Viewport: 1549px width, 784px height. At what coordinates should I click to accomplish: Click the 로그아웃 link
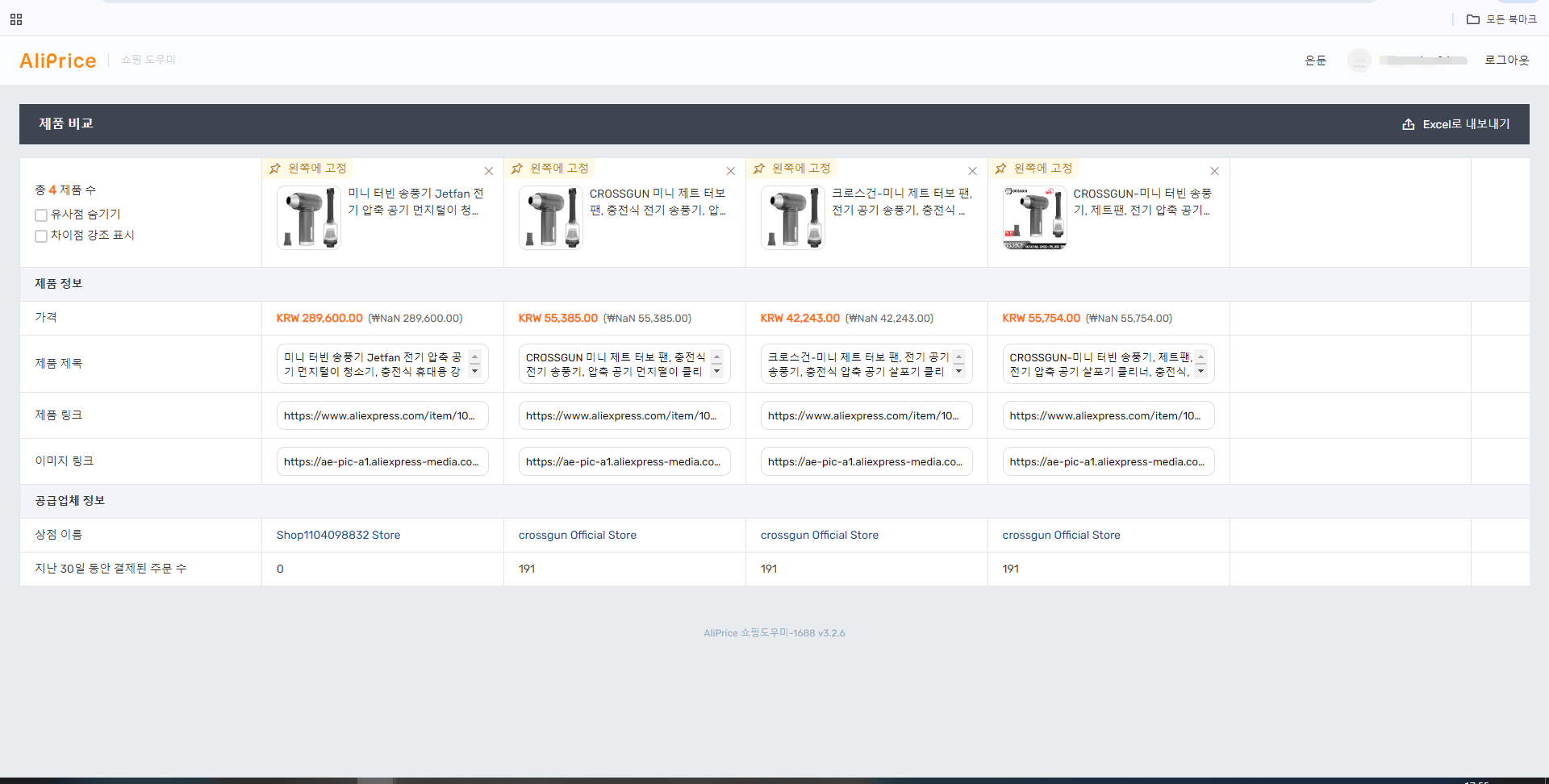1506,60
